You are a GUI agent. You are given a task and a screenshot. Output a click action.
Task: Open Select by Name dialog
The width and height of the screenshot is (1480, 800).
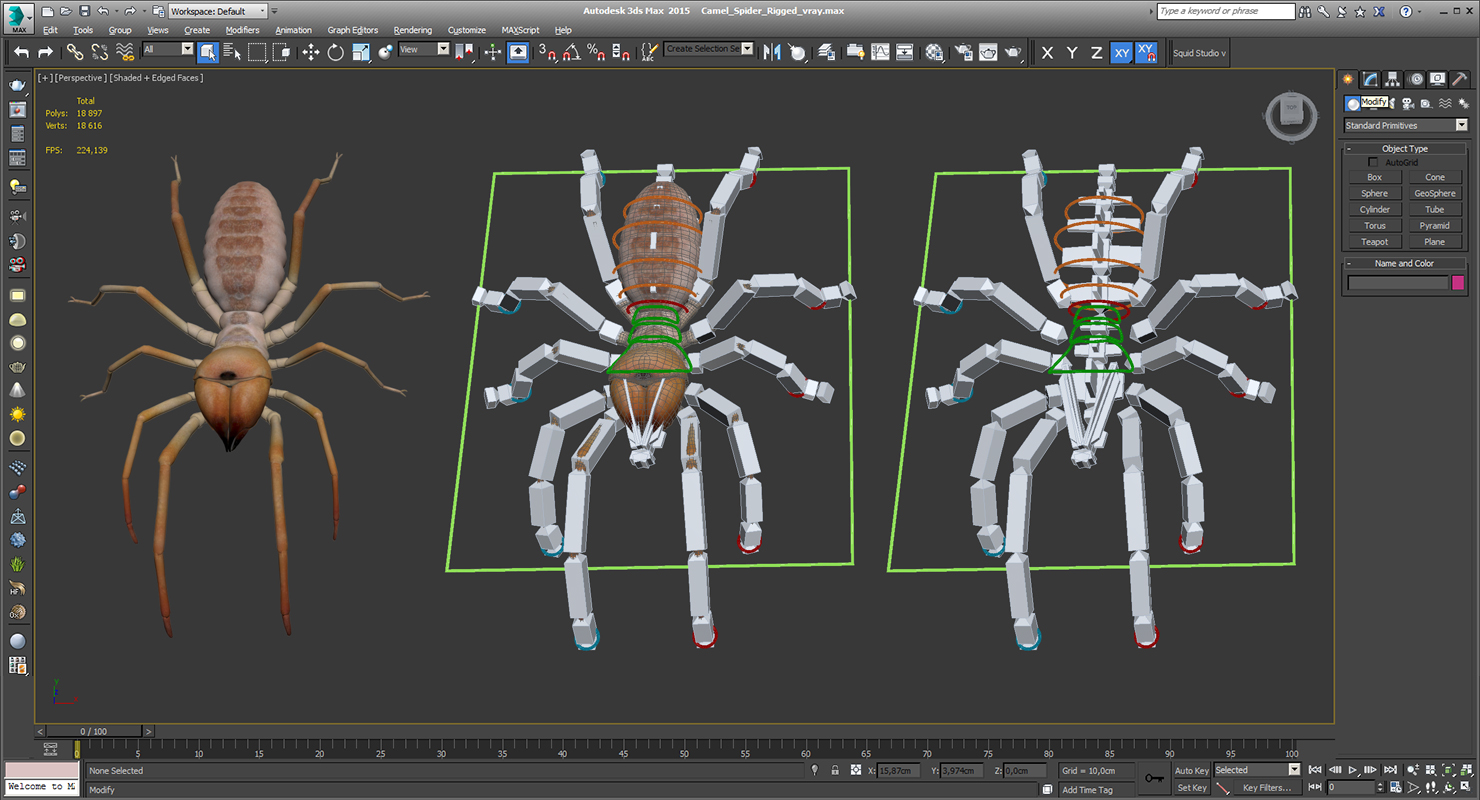(x=232, y=52)
